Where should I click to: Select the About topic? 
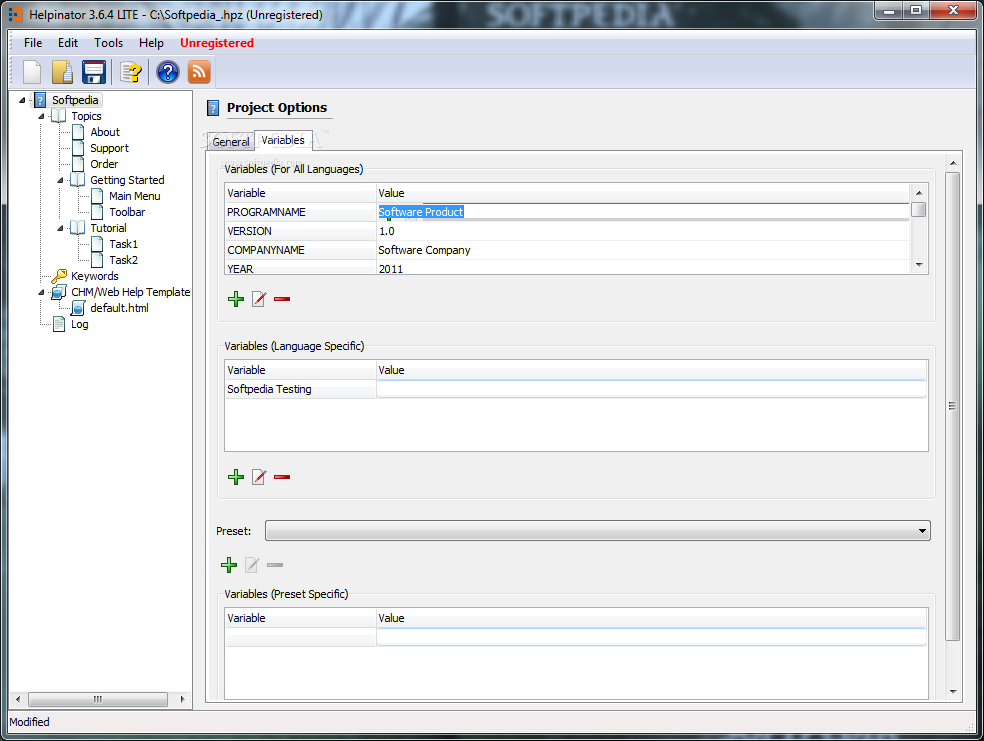(x=105, y=132)
